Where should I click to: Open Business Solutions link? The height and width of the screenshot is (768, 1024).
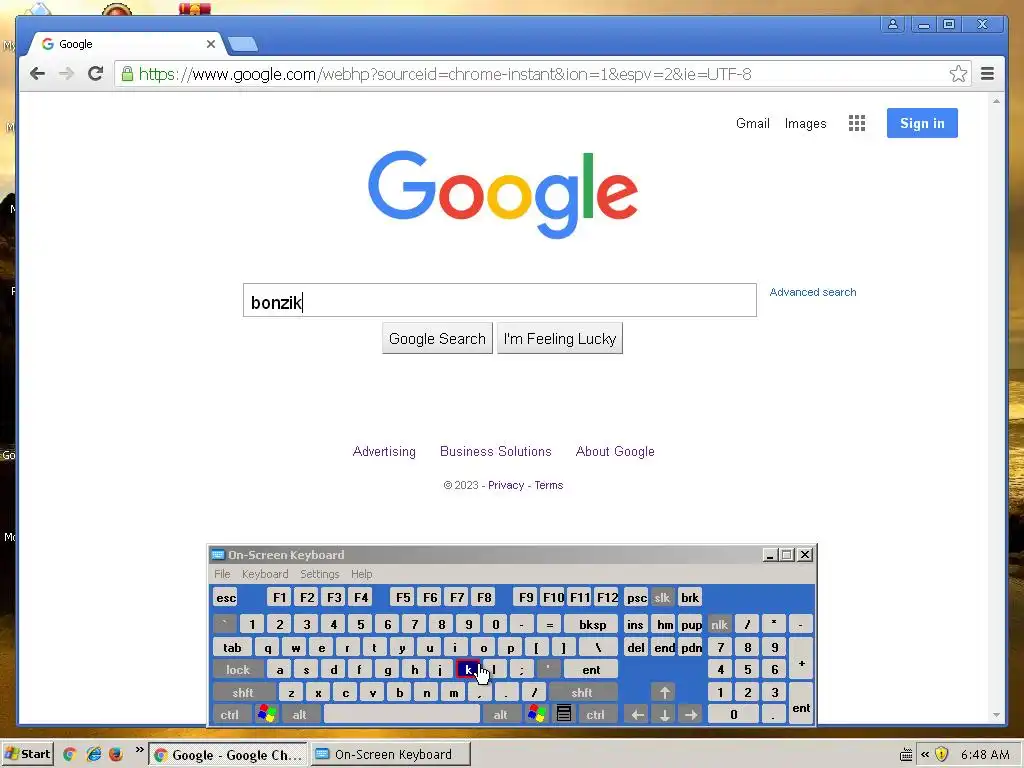click(496, 451)
